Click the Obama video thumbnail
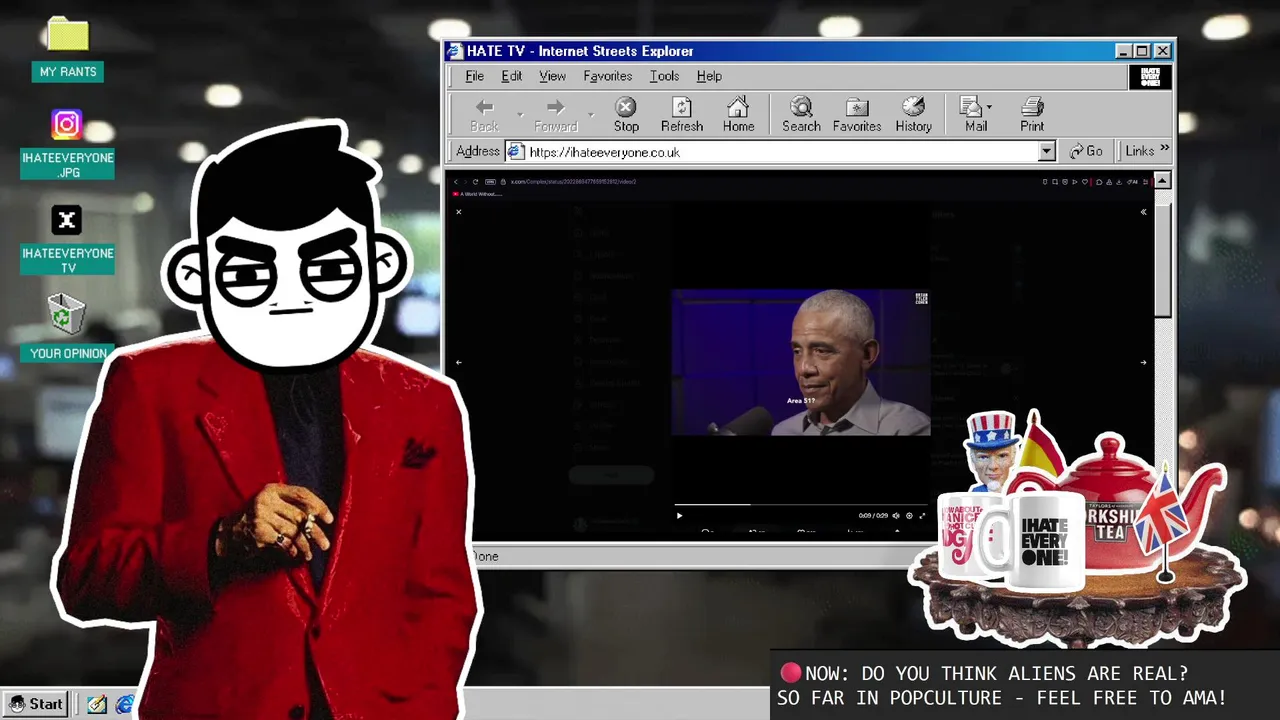1280x720 pixels. [801, 363]
